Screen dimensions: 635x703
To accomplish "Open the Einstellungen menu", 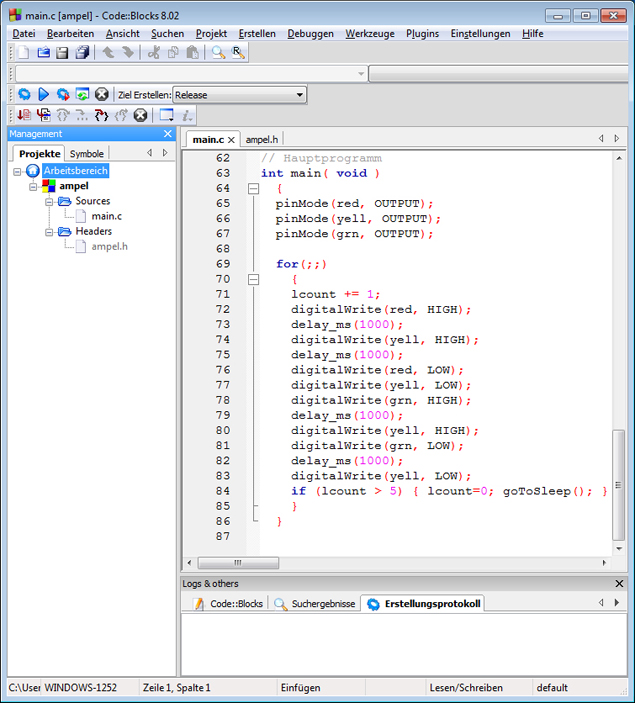I will click(480, 34).
